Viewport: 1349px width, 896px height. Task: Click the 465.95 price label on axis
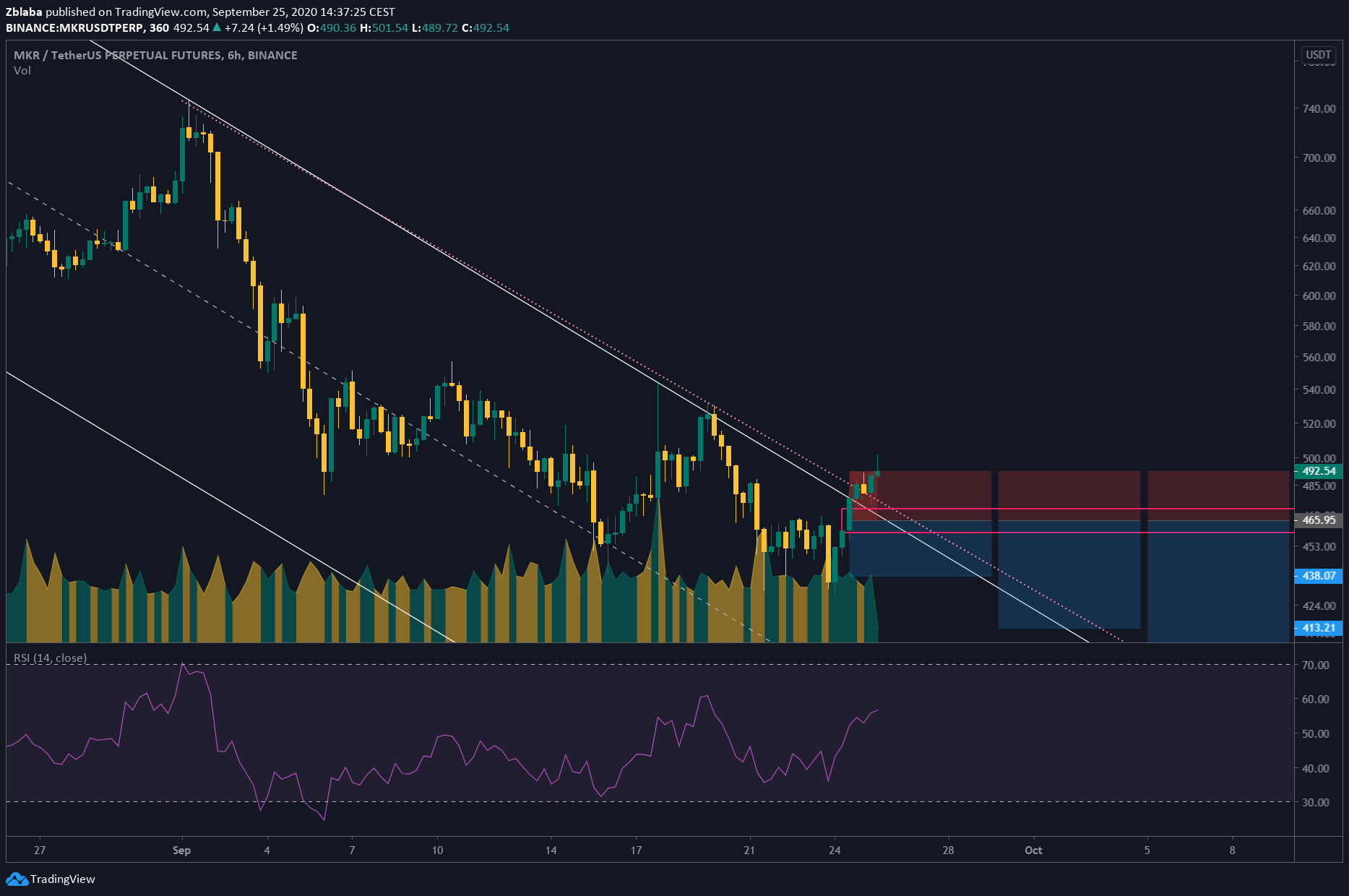1319,520
